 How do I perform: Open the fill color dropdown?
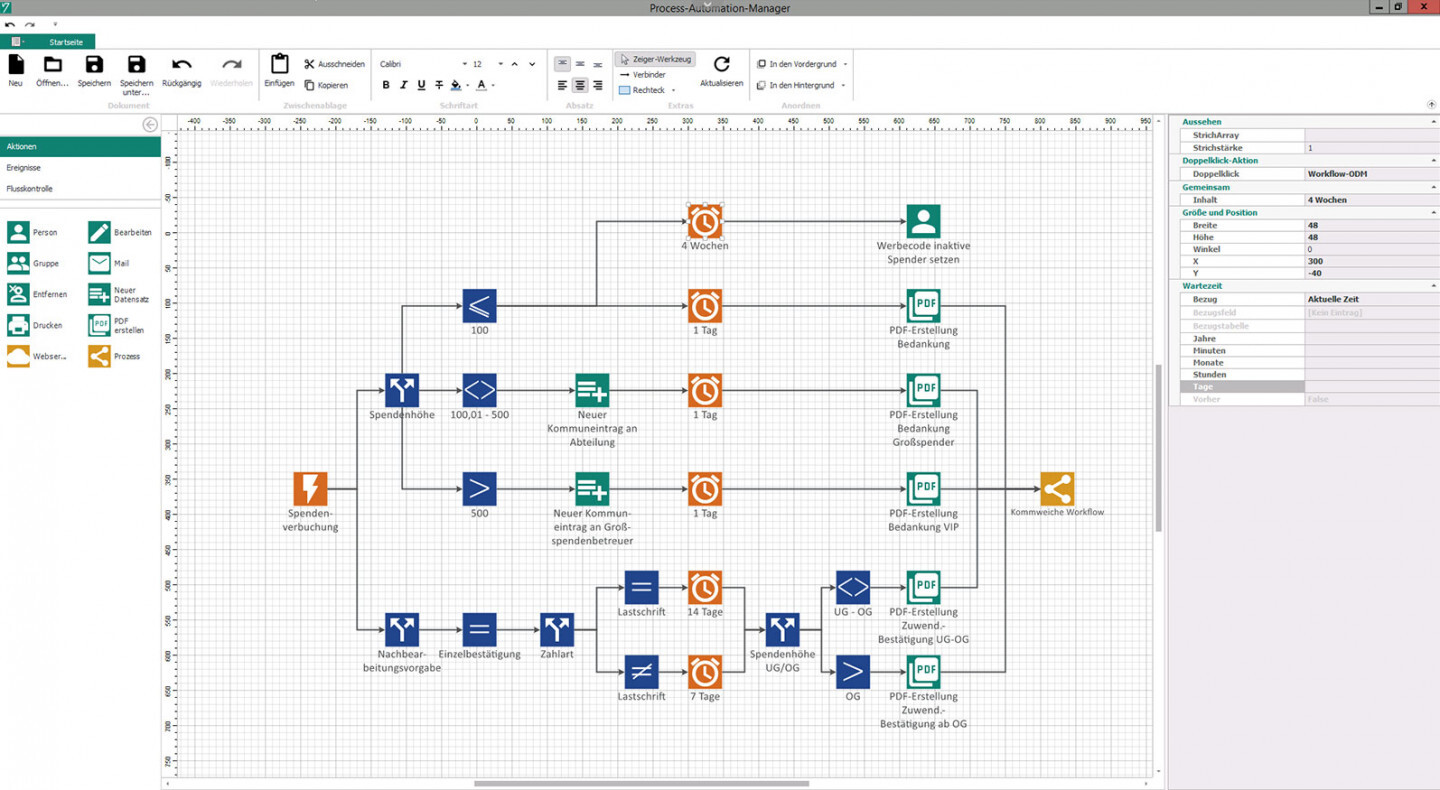pyautogui.click(x=468, y=86)
